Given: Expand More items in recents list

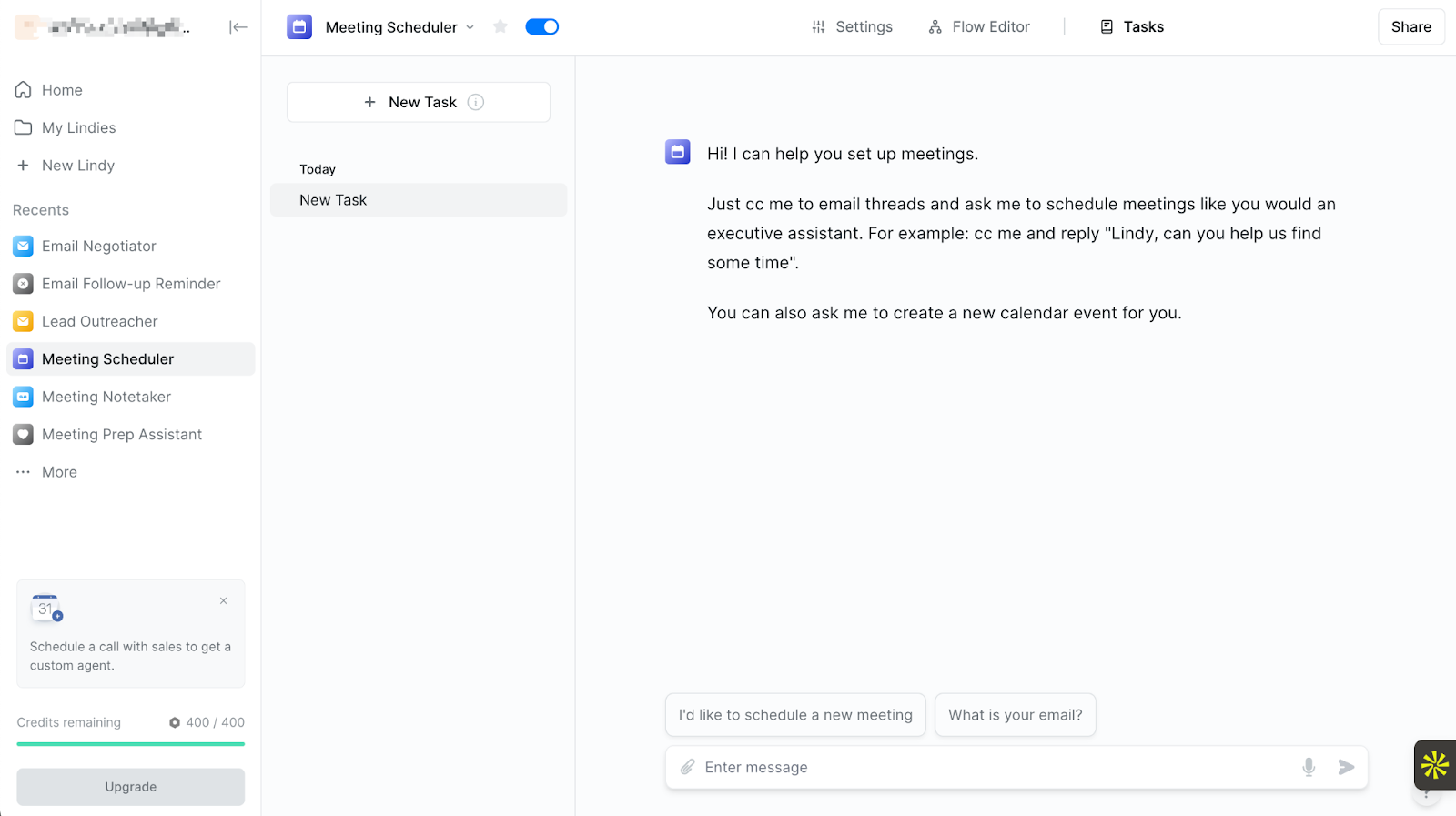Looking at the screenshot, I should (58, 472).
